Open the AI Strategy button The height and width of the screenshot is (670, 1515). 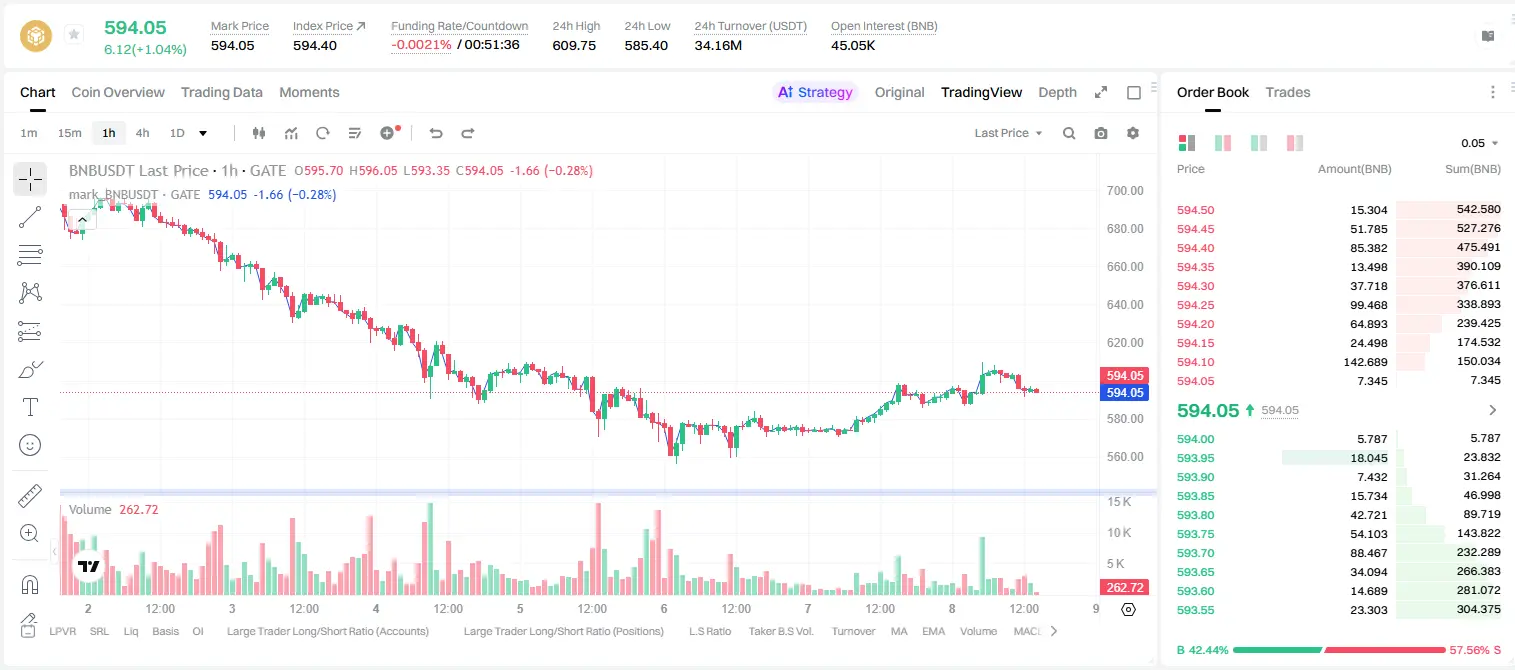pyautogui.click(x=815, y=92)
